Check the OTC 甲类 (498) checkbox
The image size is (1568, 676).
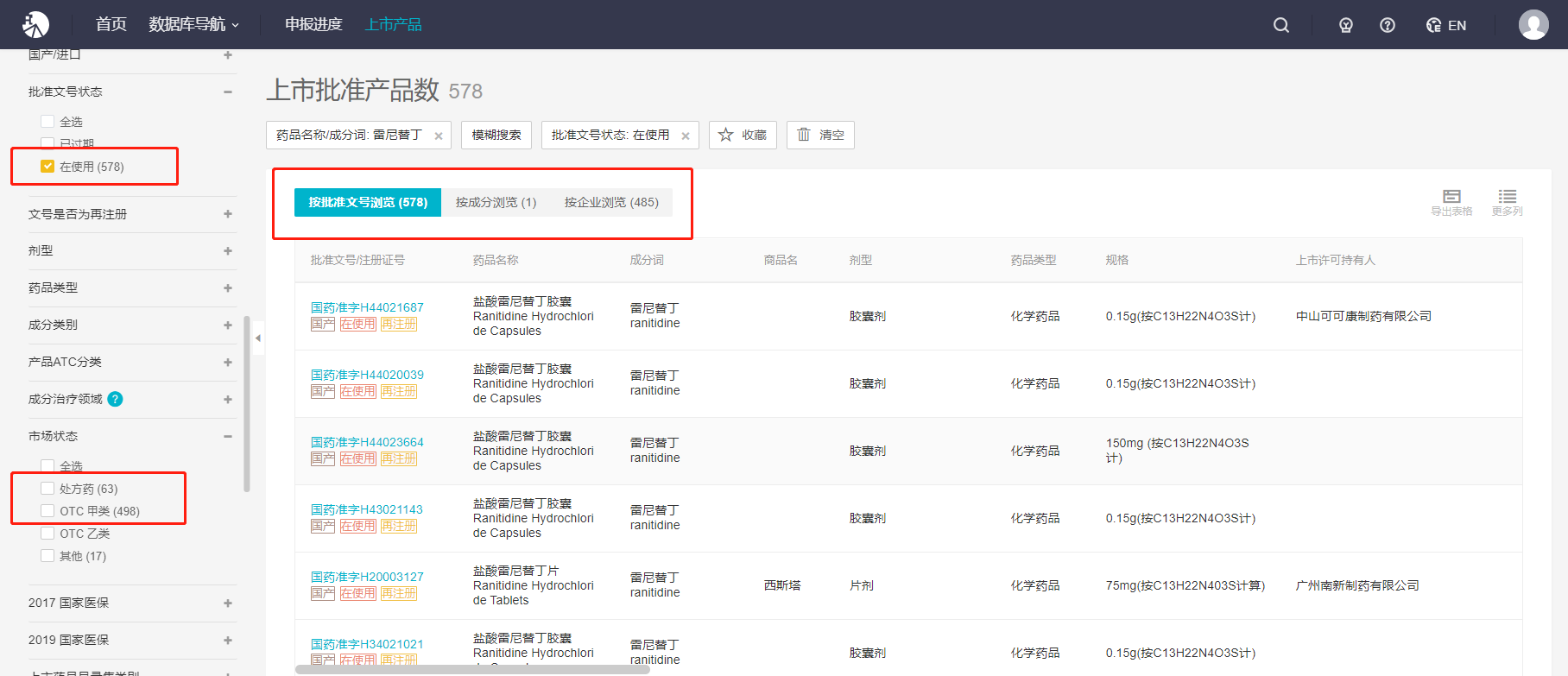point(47,511)
